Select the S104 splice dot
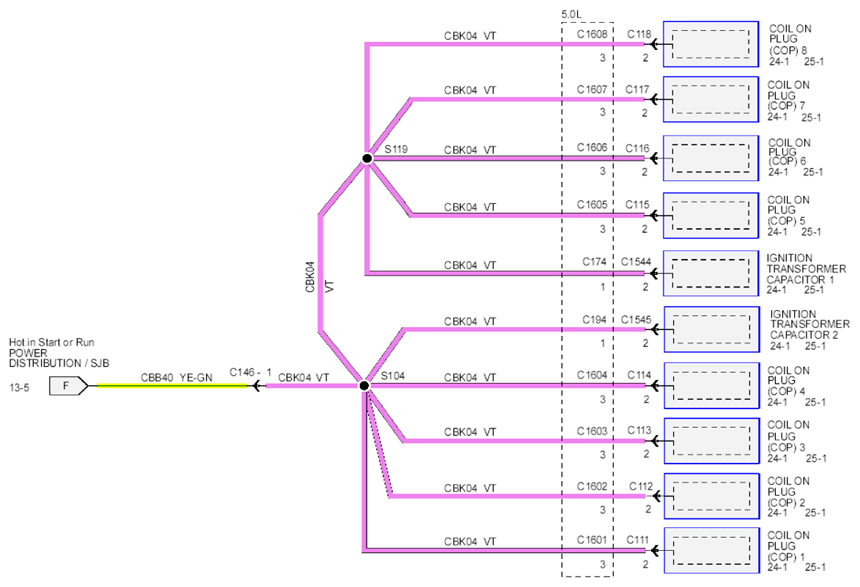The height and width of the screenshot is (587, 860). pos(365,386)
